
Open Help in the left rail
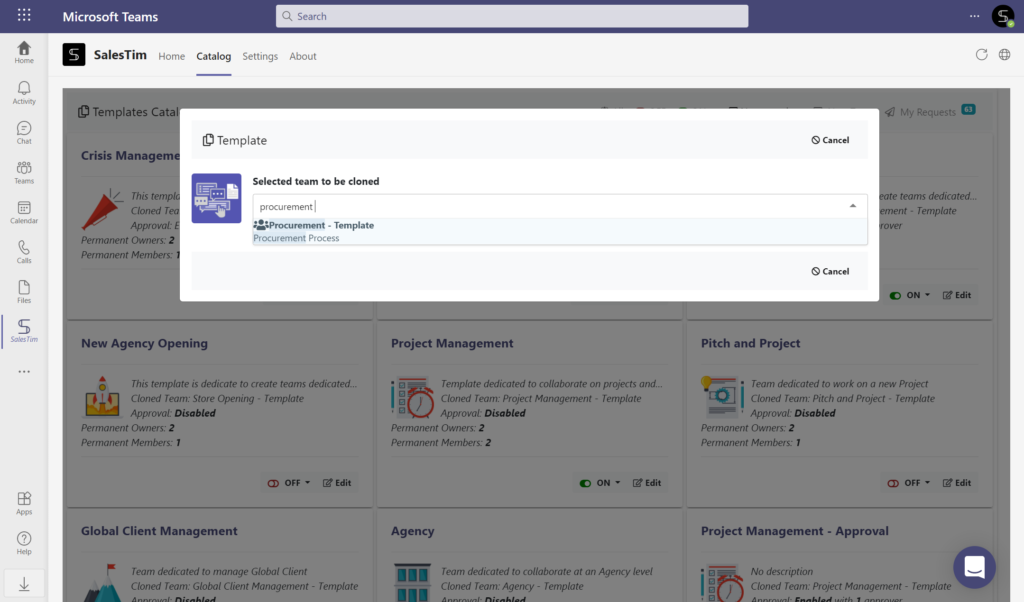click(24, 543)
